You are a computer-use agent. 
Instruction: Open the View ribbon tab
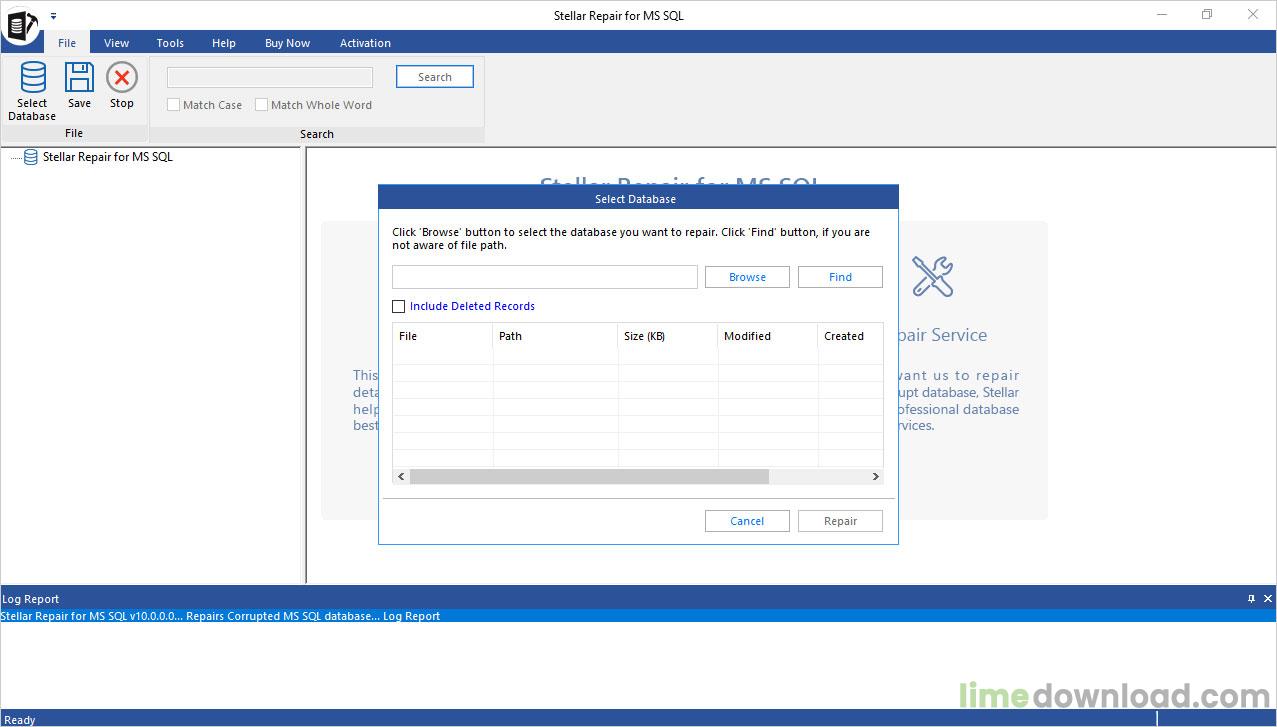(x=116, y=43)
